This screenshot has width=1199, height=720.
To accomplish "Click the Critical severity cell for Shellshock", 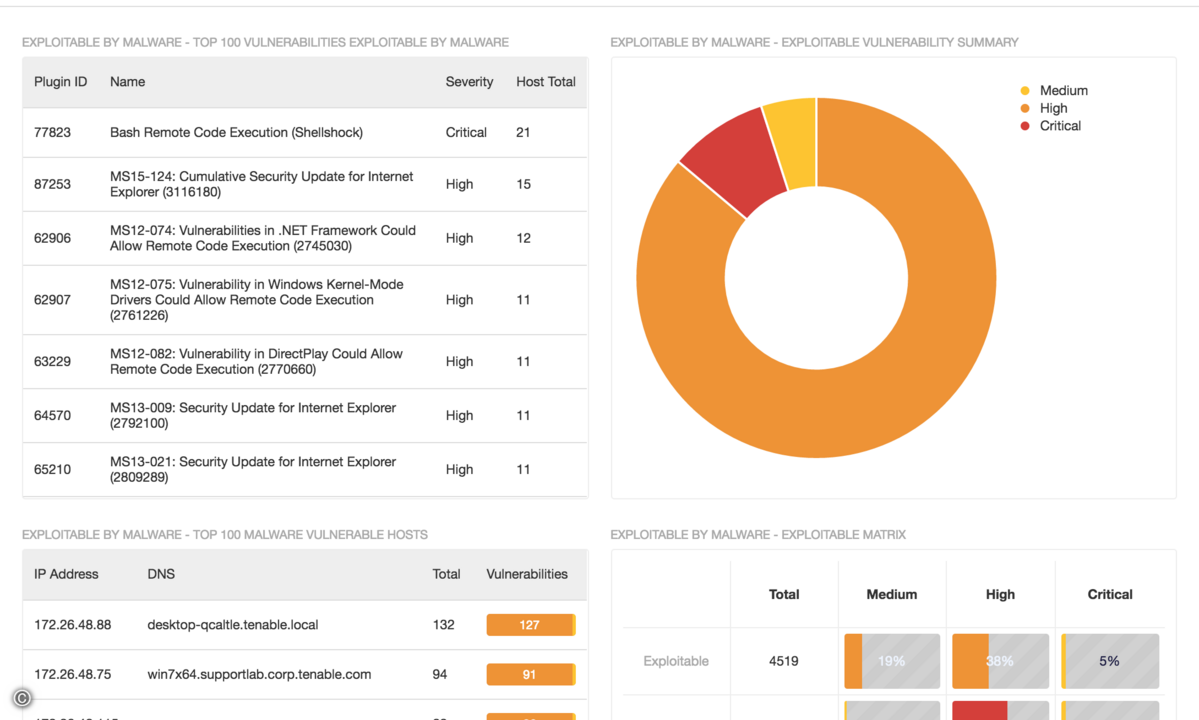I will (466, 132).
